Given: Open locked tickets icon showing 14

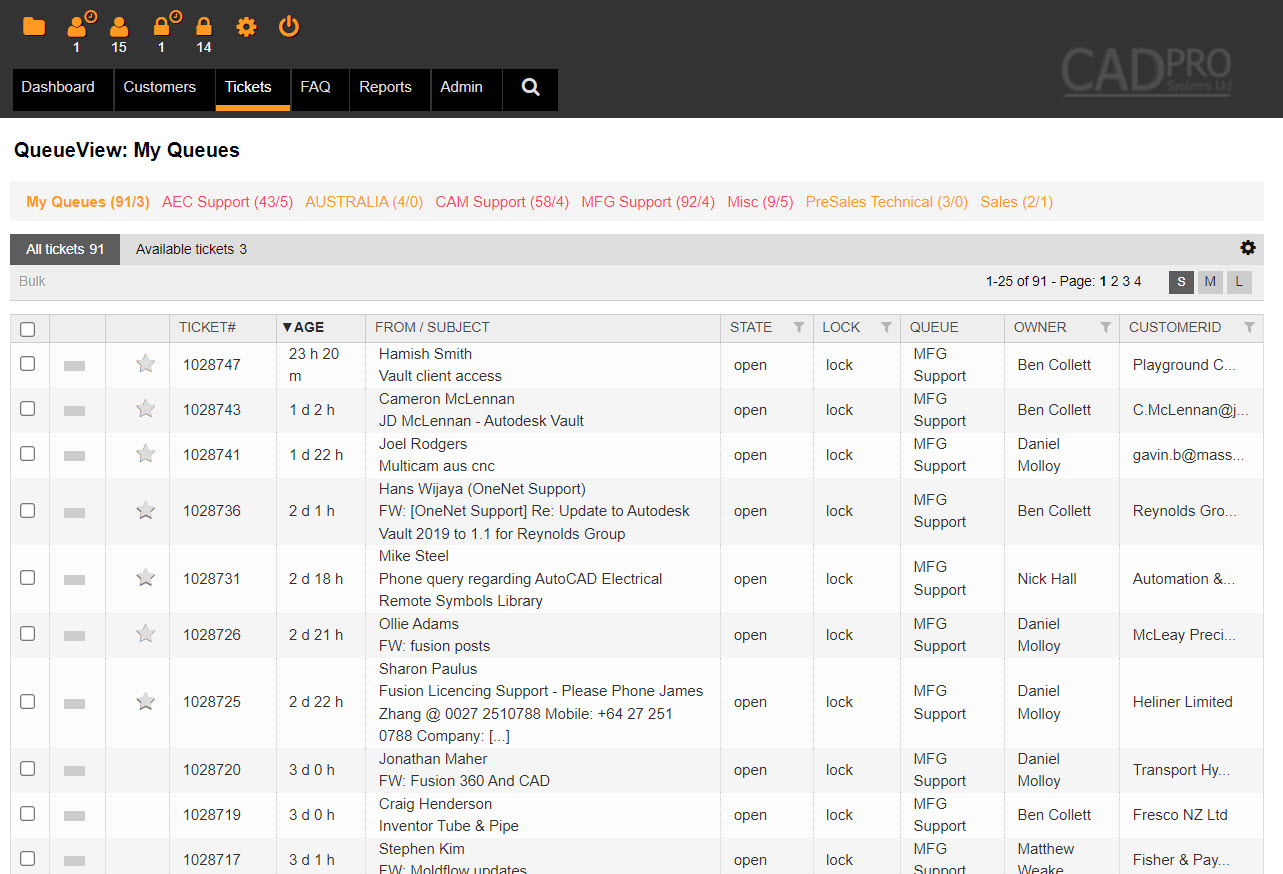Looking at the screenshot, I should click(204, 26).
